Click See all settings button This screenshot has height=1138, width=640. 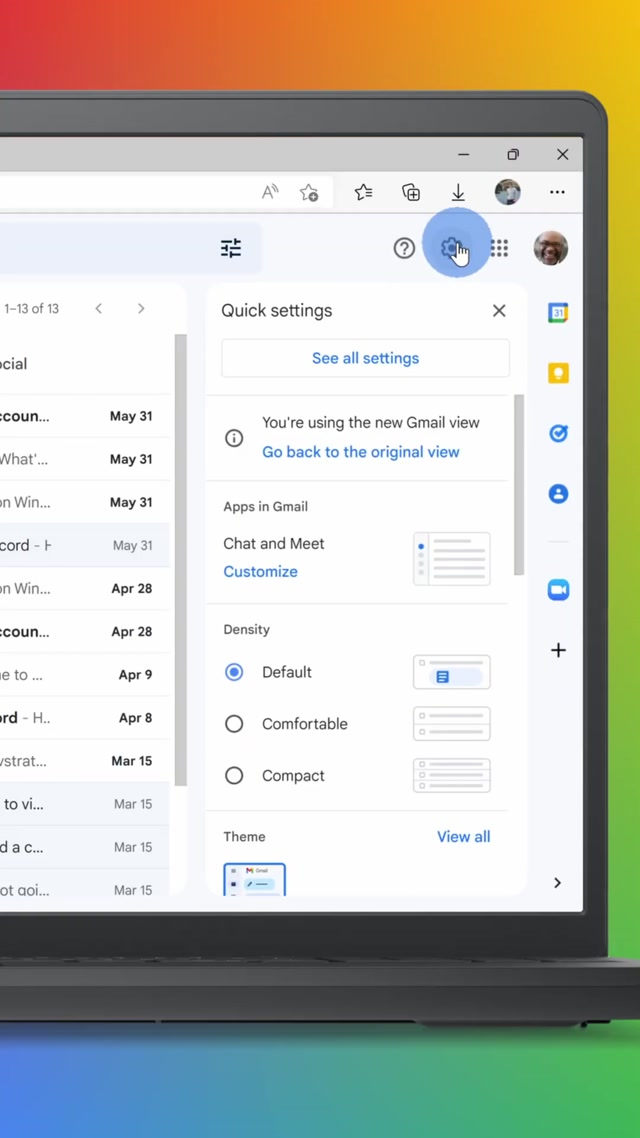(365, 358)
